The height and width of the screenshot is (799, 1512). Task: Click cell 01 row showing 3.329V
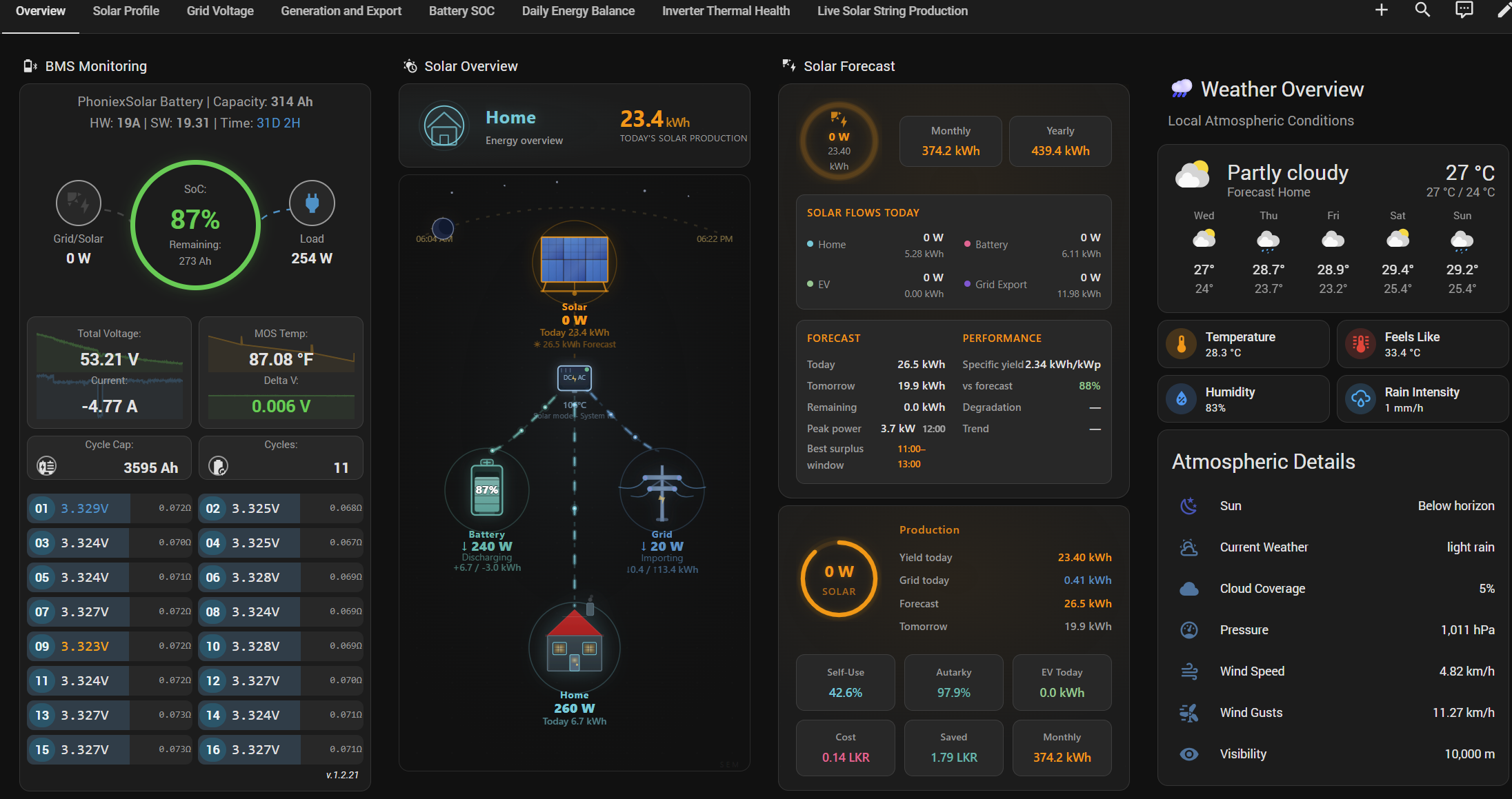pyautogui.click(x=110, y=508)
